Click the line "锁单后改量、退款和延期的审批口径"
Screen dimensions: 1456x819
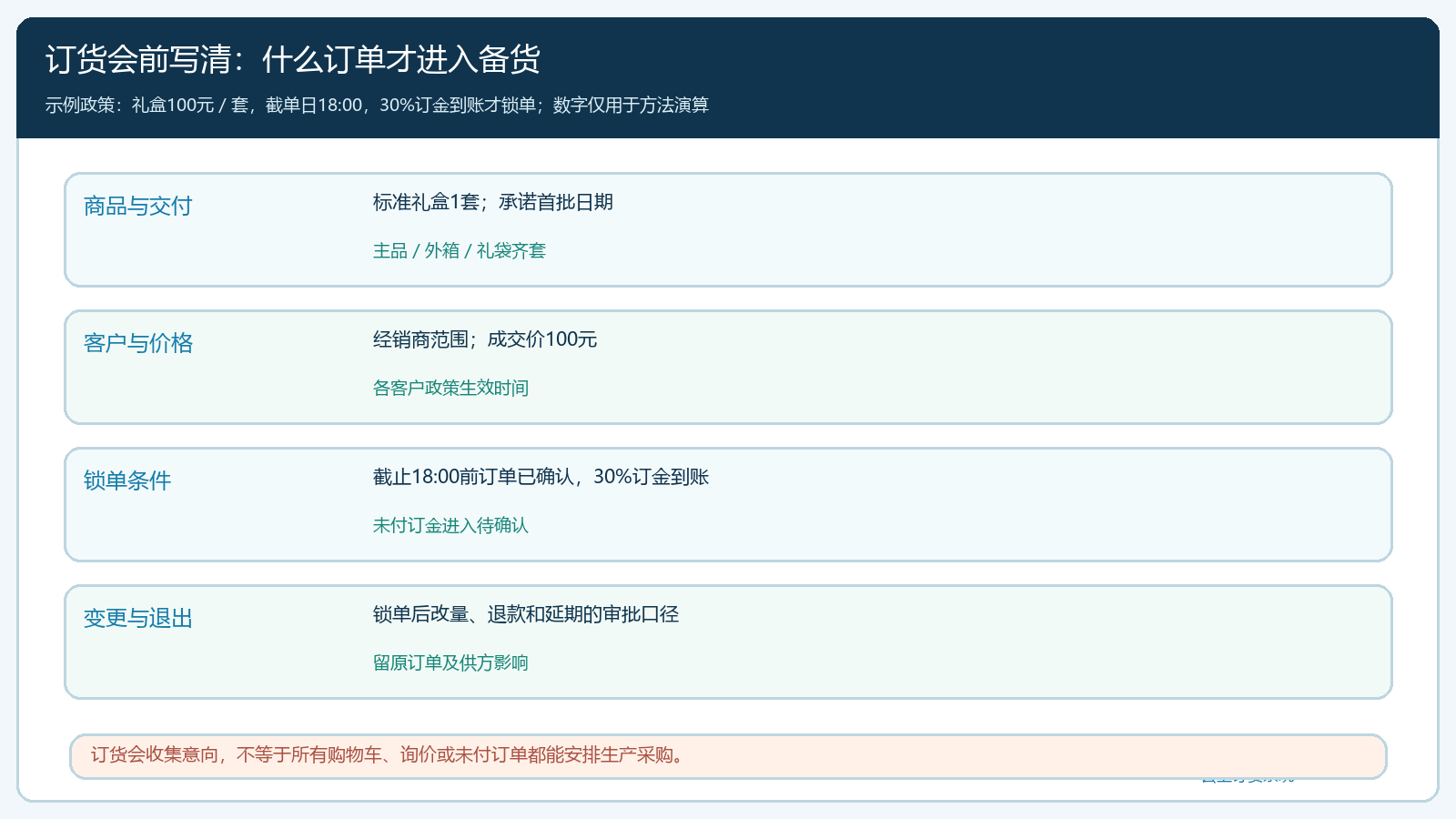526,614
